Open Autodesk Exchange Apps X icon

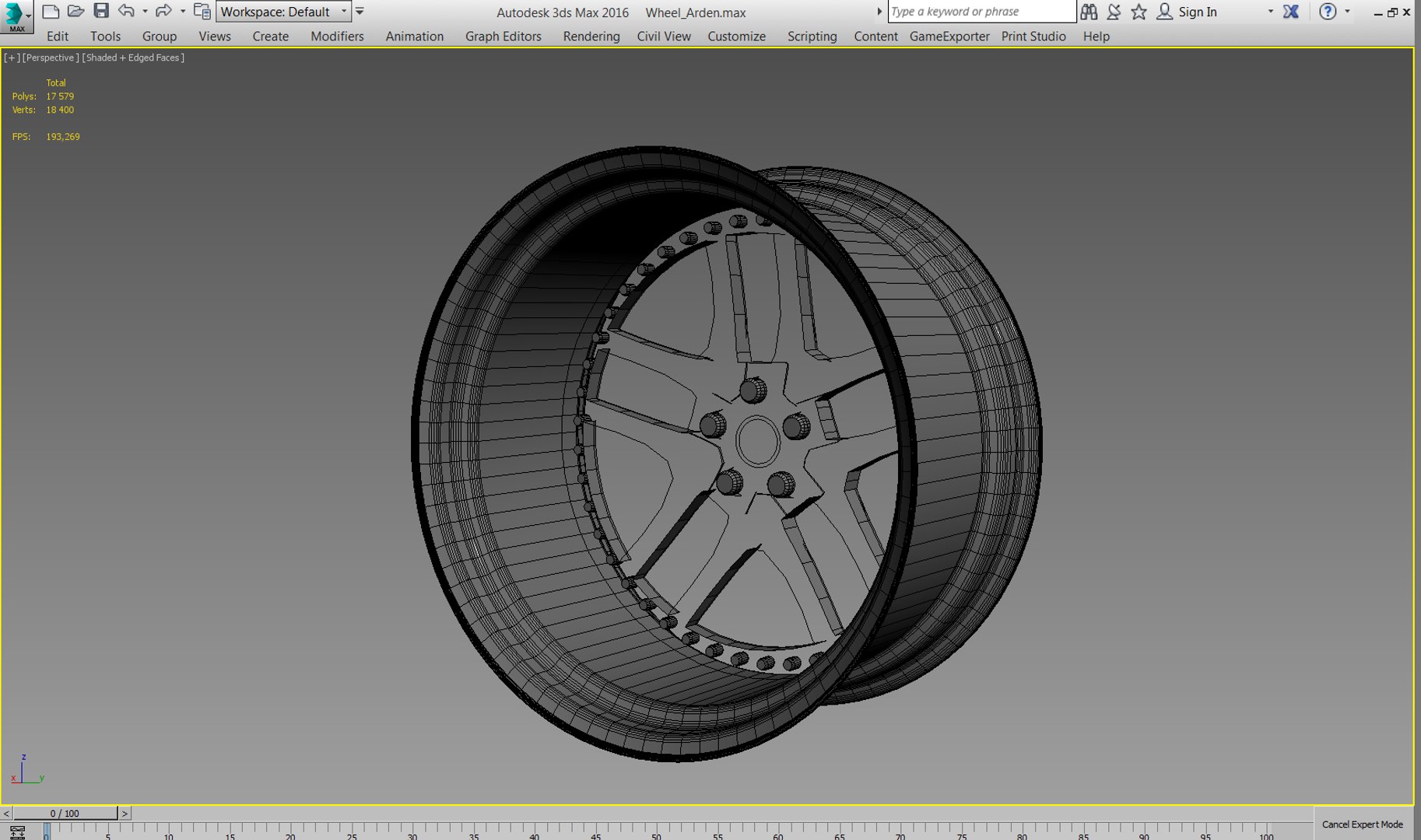(x=1291, y=12)
